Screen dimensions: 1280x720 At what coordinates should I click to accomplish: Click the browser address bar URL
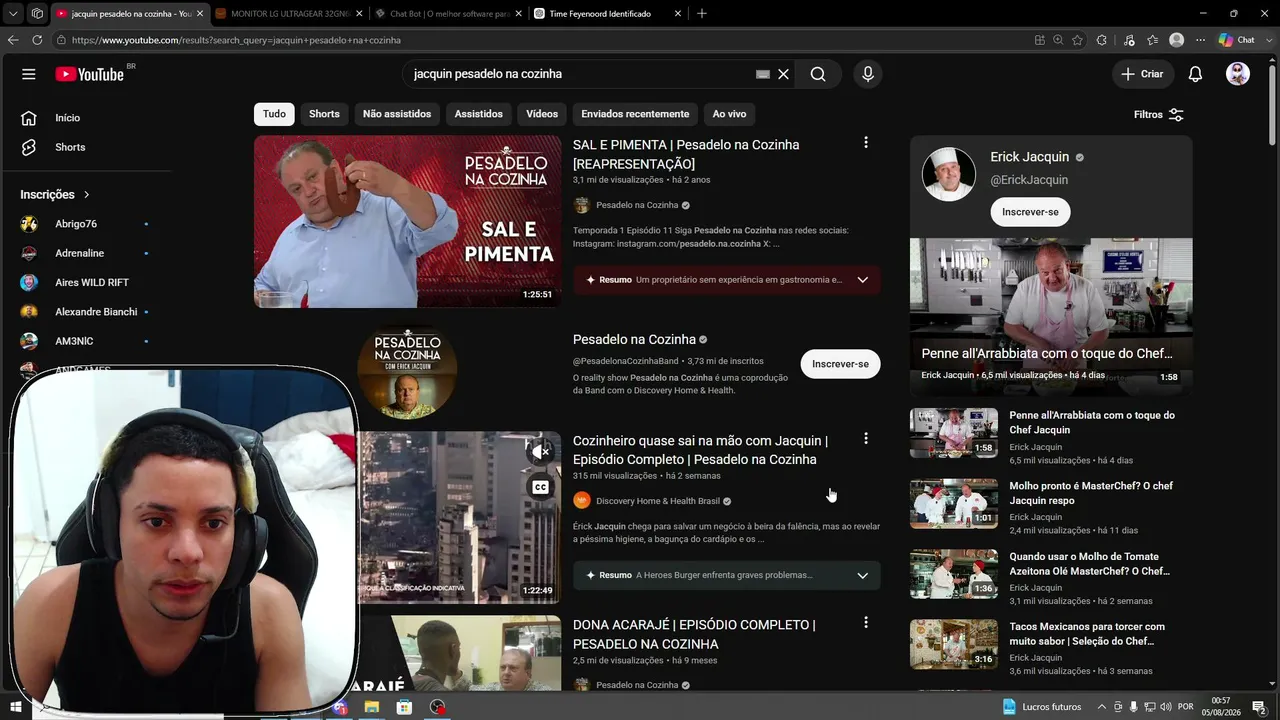pos(236,40)
